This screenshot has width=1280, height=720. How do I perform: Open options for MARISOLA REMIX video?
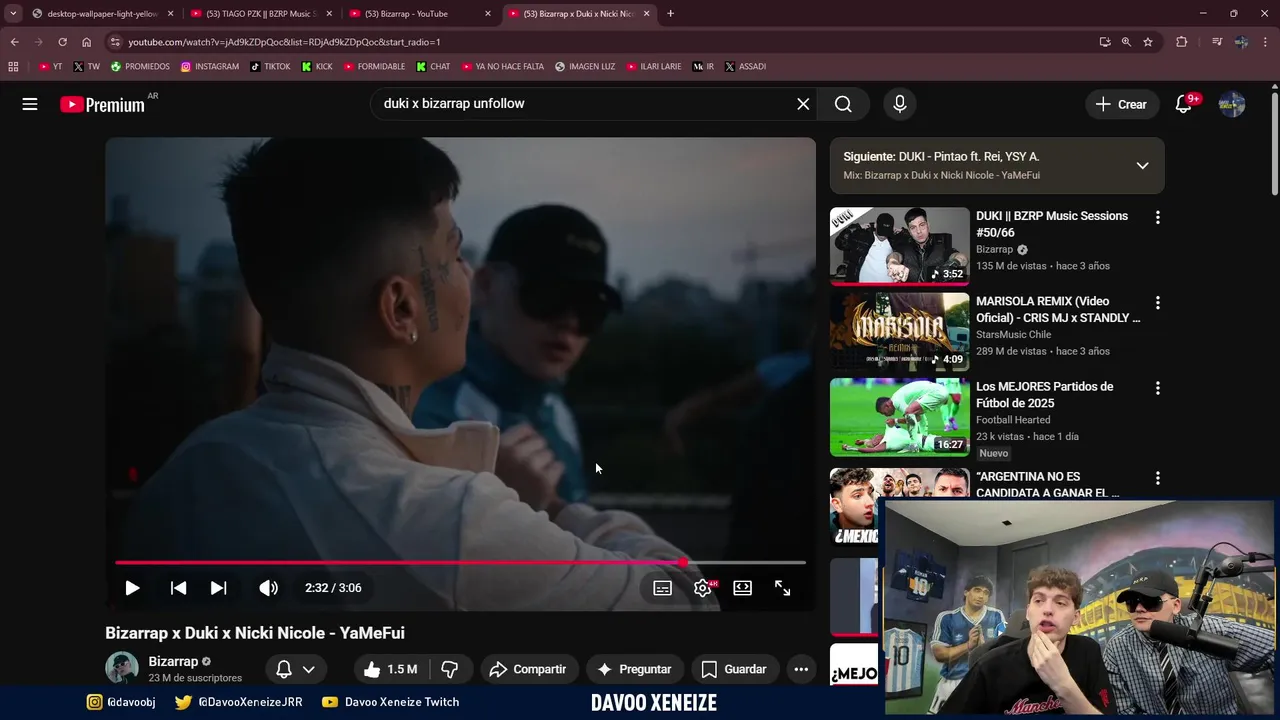coord(1157,302)
